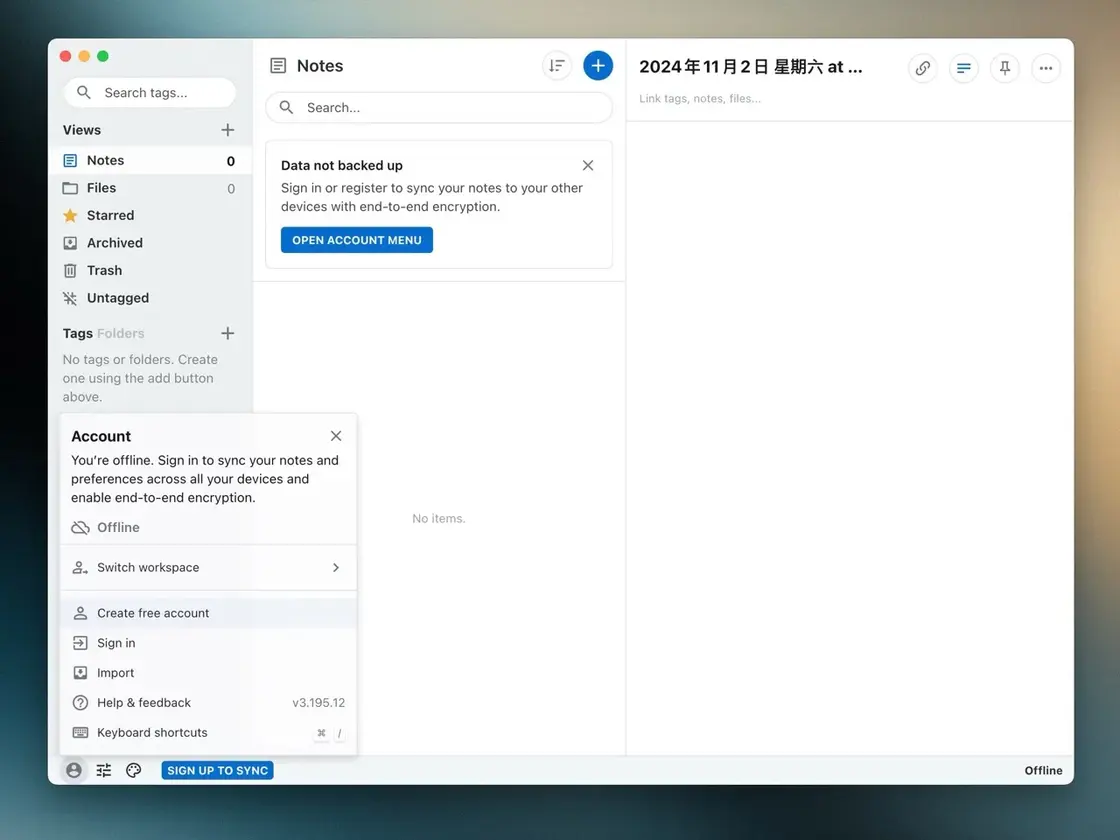Open the Trash view

pos(150,270)
